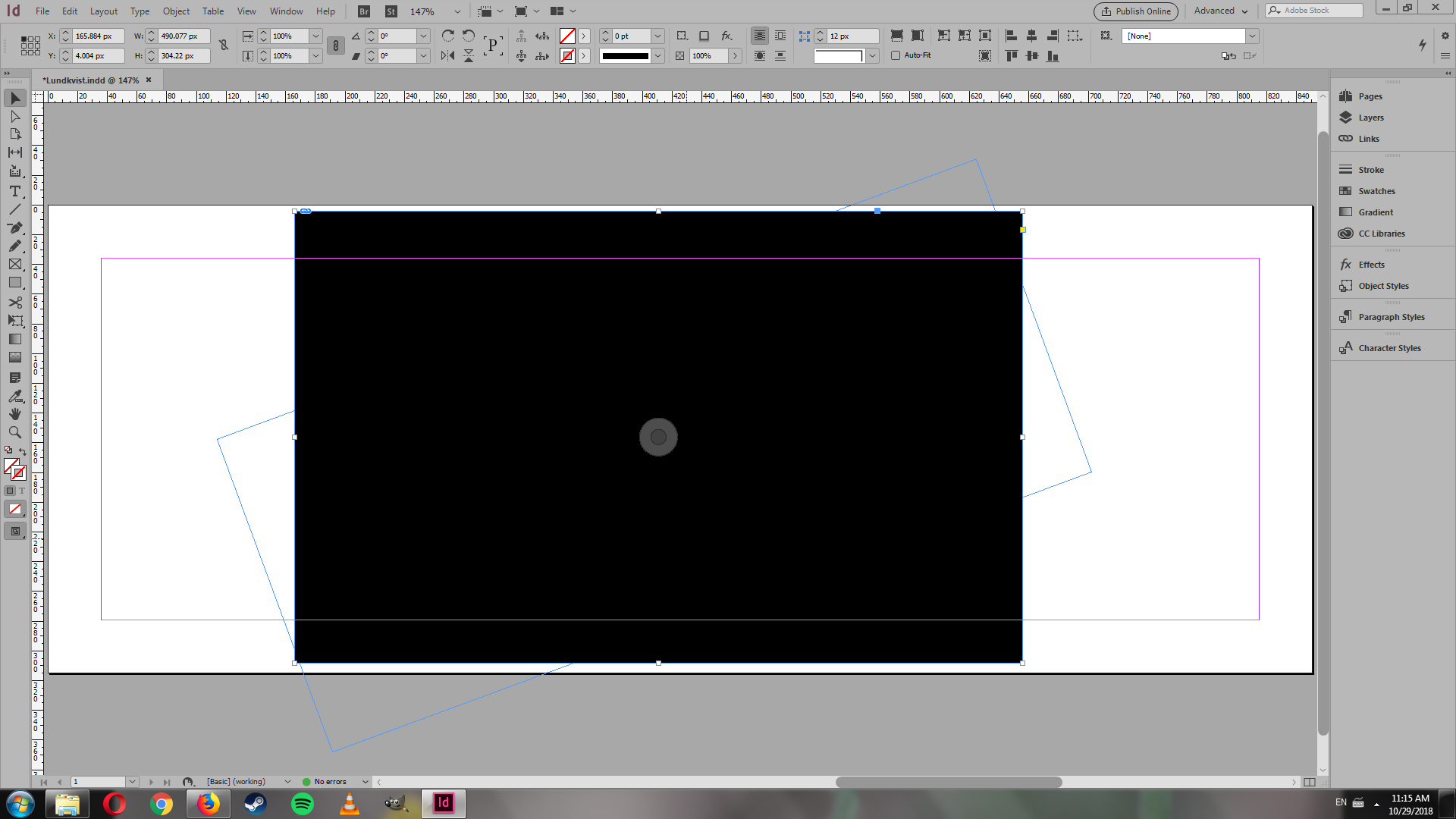Open the Layout menu
Image resolution: width=1456 pixels, height=819 pixels.
104,11
